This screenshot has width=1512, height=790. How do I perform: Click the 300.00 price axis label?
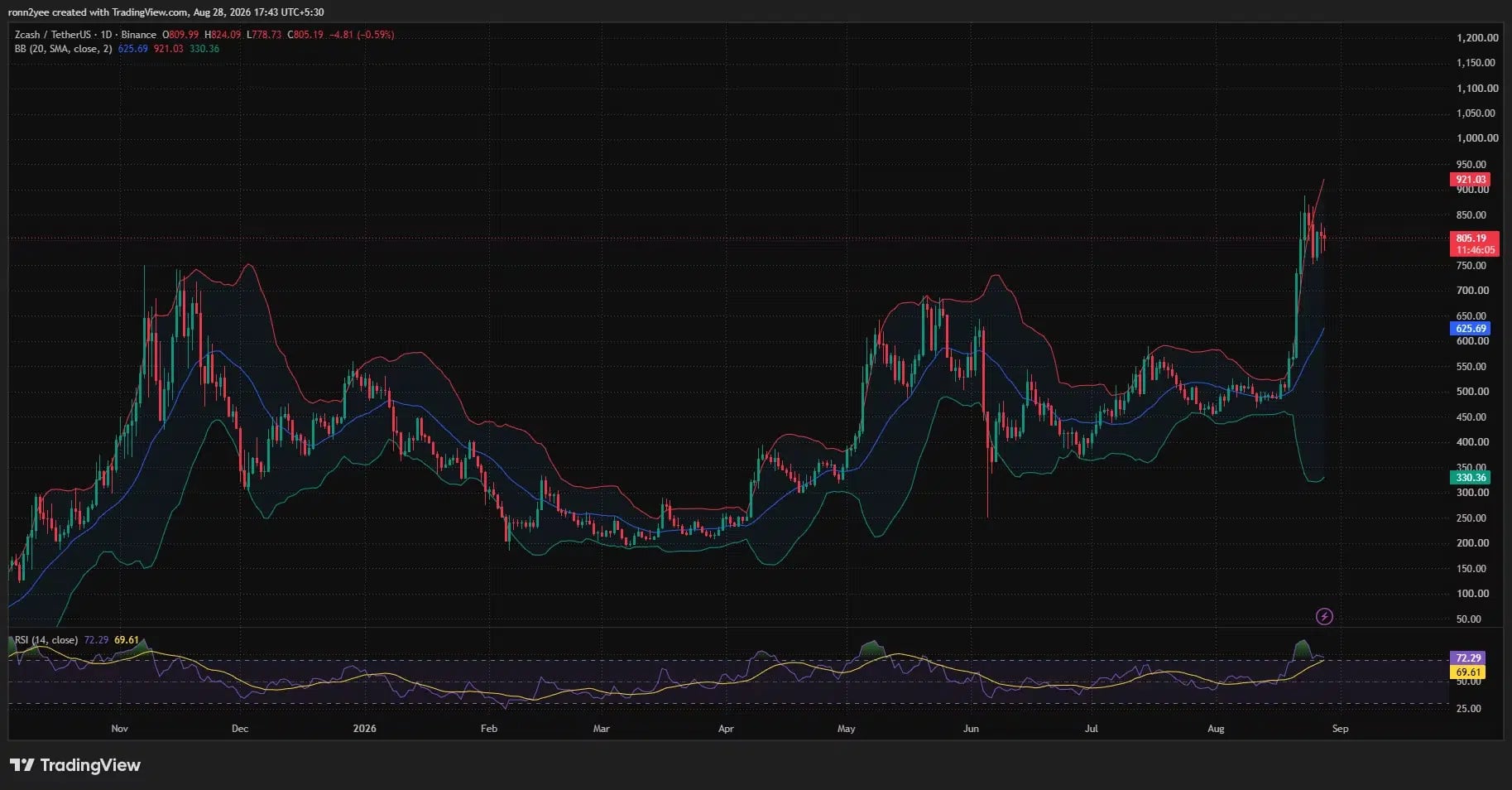pyautogui.click(x=1472, y=493)
